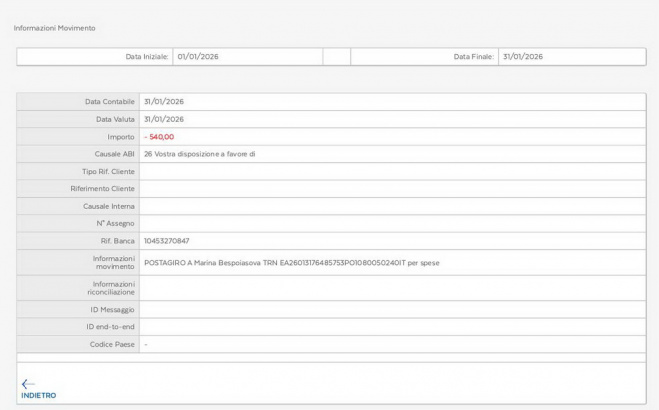Select the Data Finale value 31/01/2026
The image size is (659, 410).
[522, 57]
